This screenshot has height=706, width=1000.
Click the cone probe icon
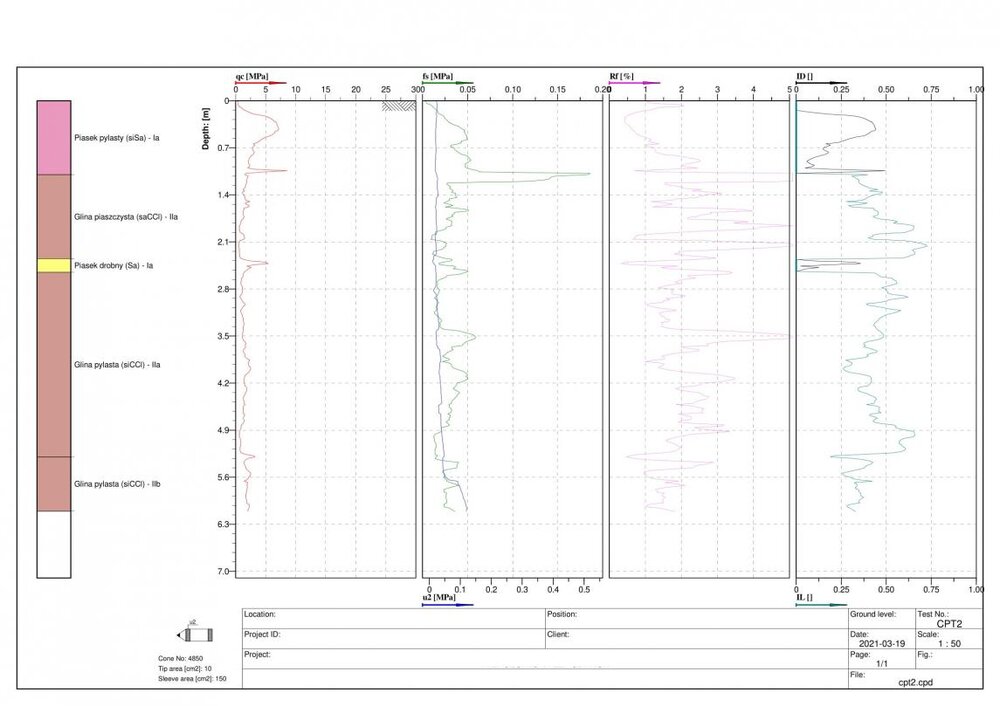click(195, 635)
